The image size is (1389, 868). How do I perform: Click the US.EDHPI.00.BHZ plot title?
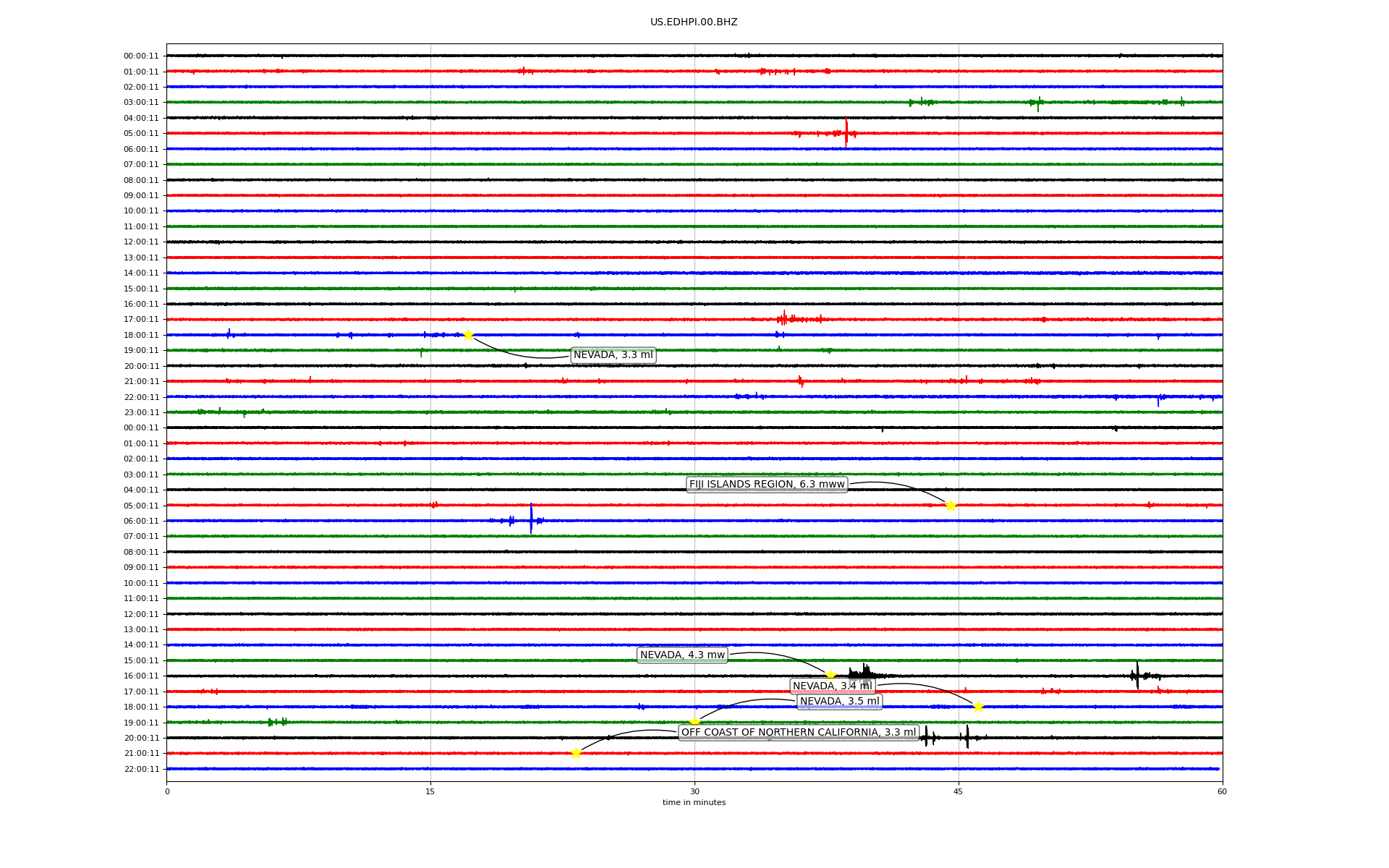[694, 22]
